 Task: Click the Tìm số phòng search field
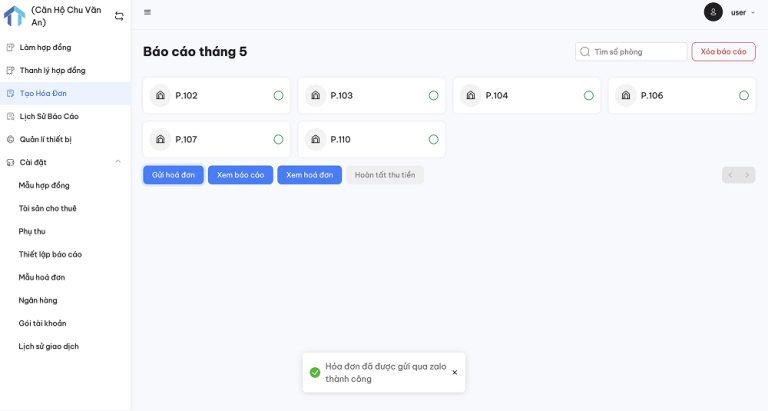click(x=637, y=51)
